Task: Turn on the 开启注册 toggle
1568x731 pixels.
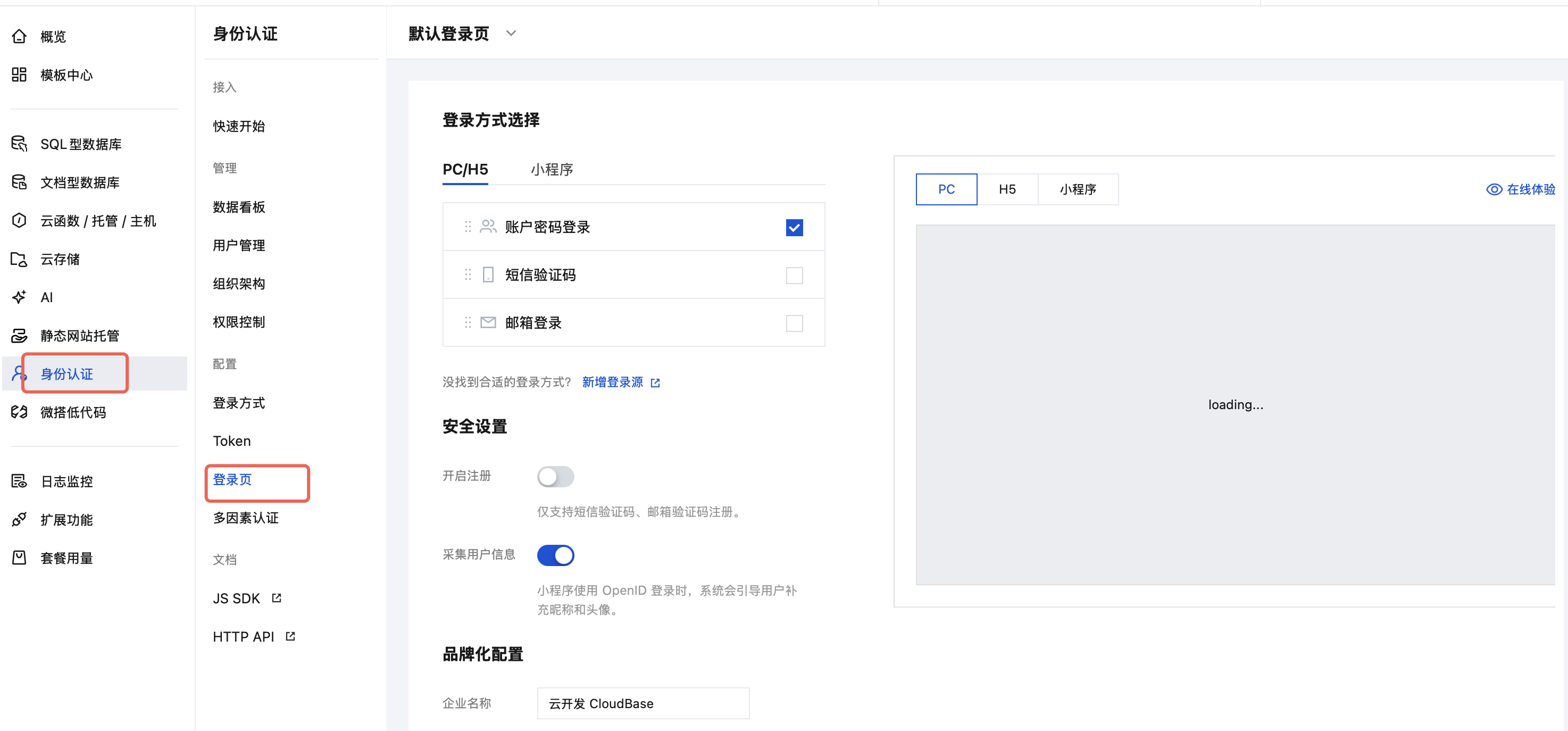Action: coord(555,477)
